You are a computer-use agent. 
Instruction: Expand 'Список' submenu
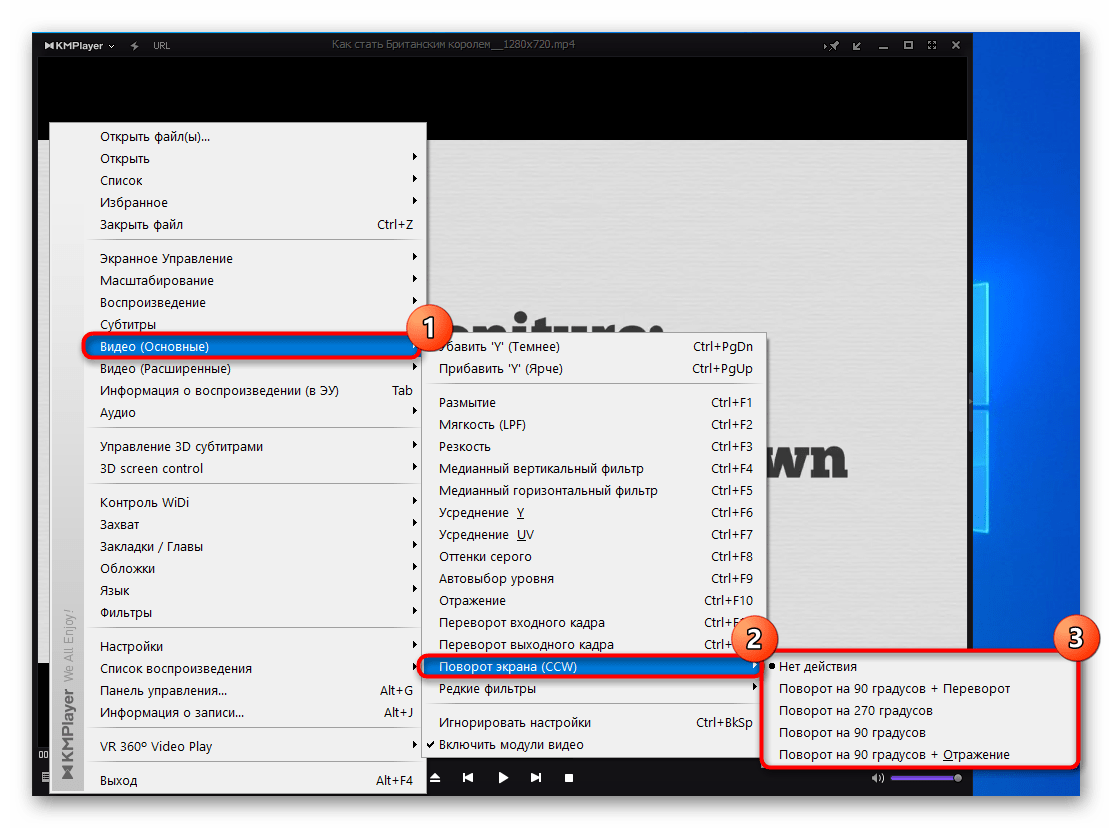pos(253,180)
